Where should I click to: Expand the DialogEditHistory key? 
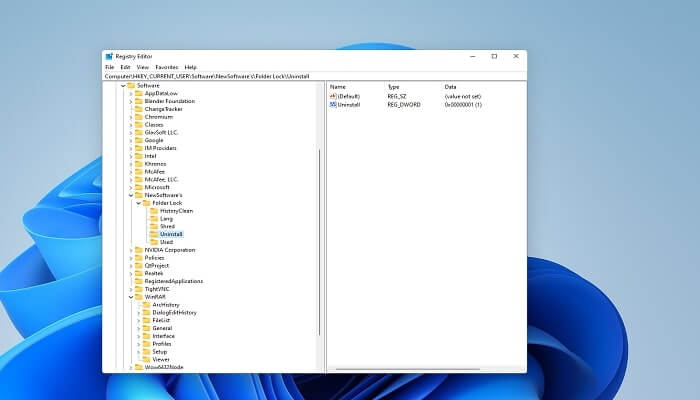tap(139, 312)
